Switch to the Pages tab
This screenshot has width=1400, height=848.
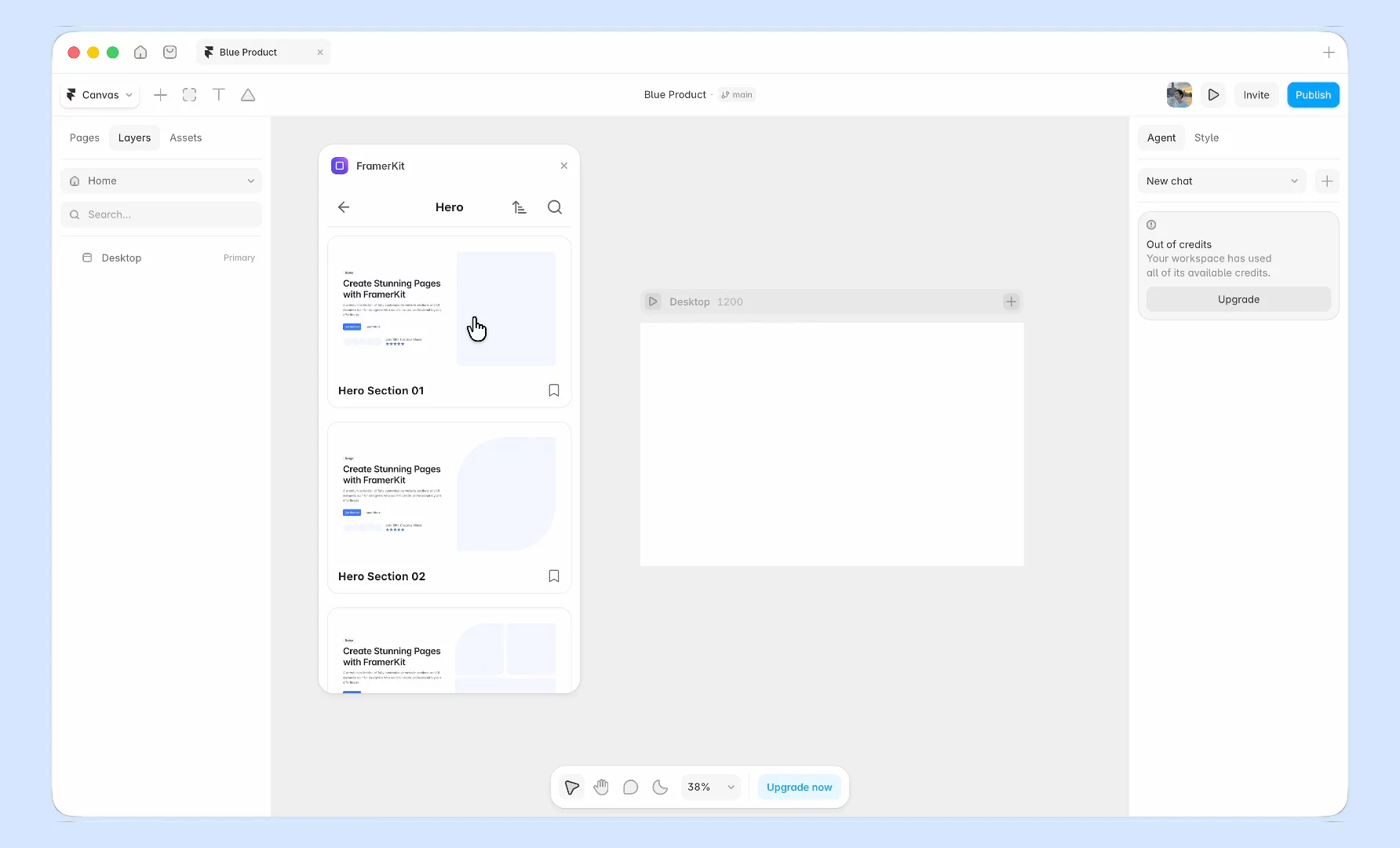click(85, 138)
